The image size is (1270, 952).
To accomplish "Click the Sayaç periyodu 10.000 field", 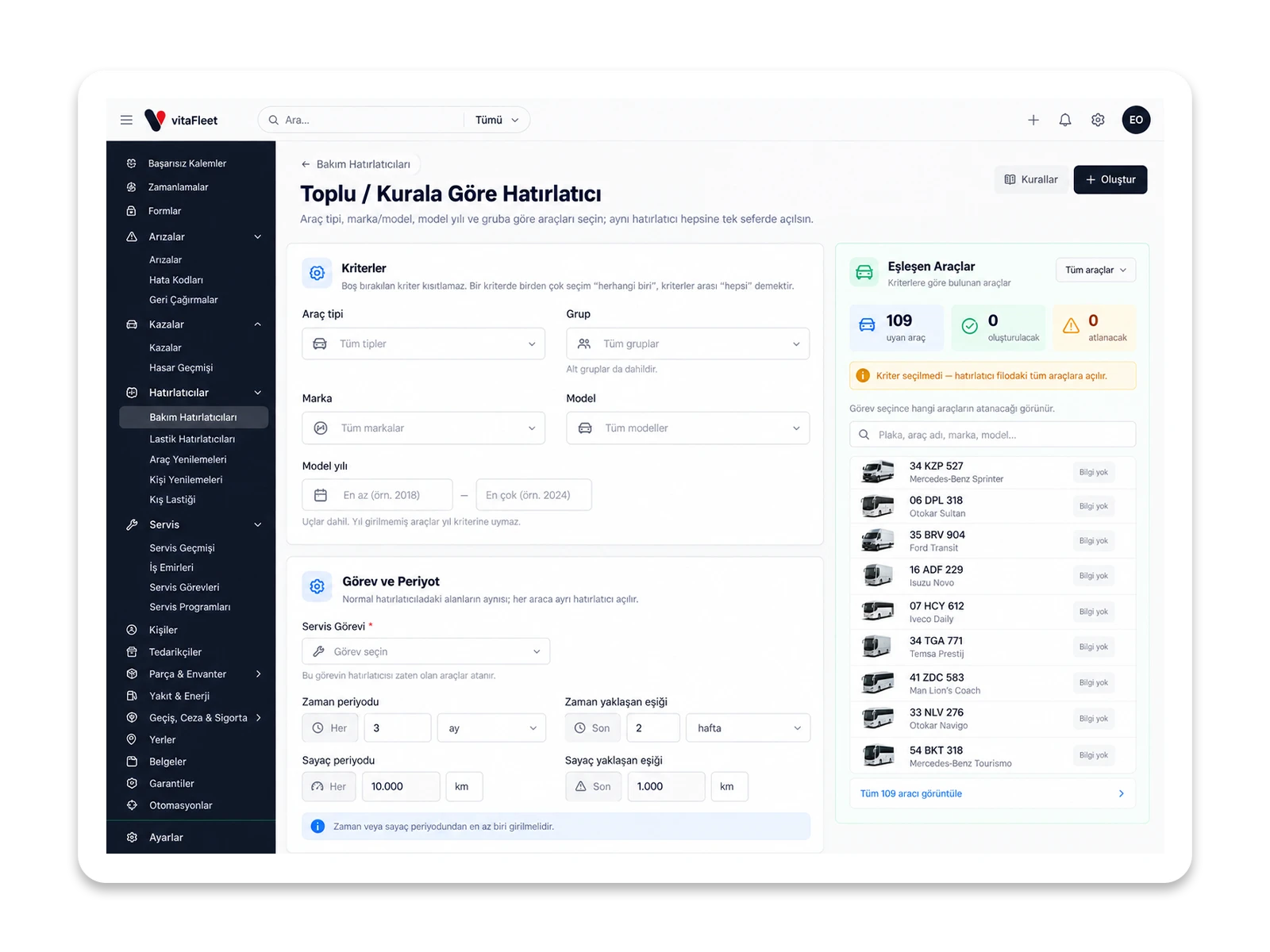I will click(x=401, y=786).
